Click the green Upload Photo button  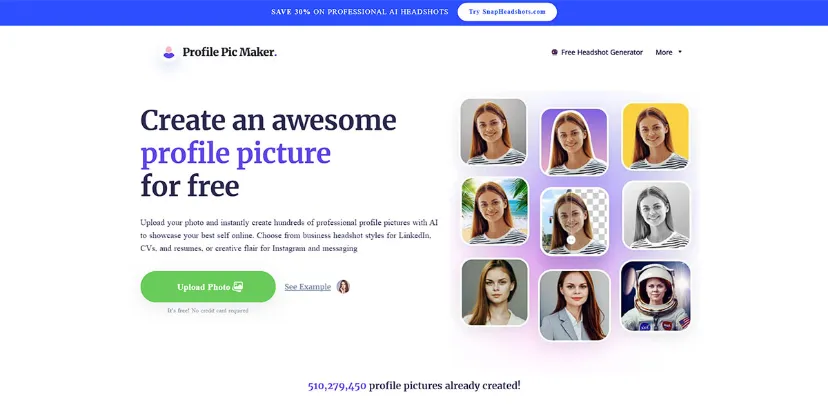point(208,287)
